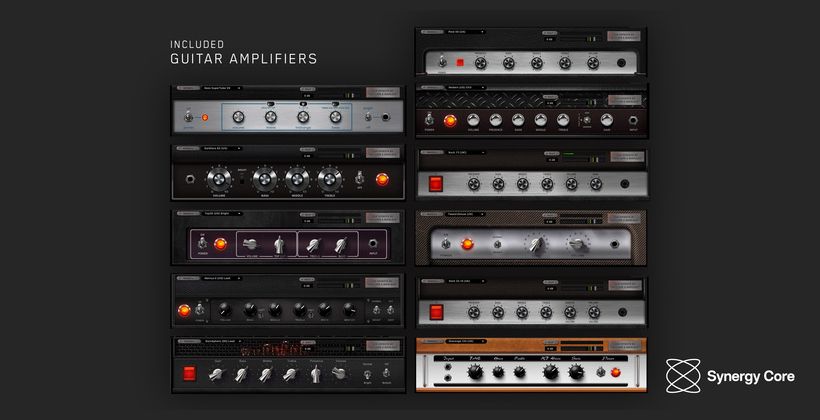Open preset dropdown above purple-panel amp
The width and height of the screenshot is (820, 420).
click(x=222, y=214)
